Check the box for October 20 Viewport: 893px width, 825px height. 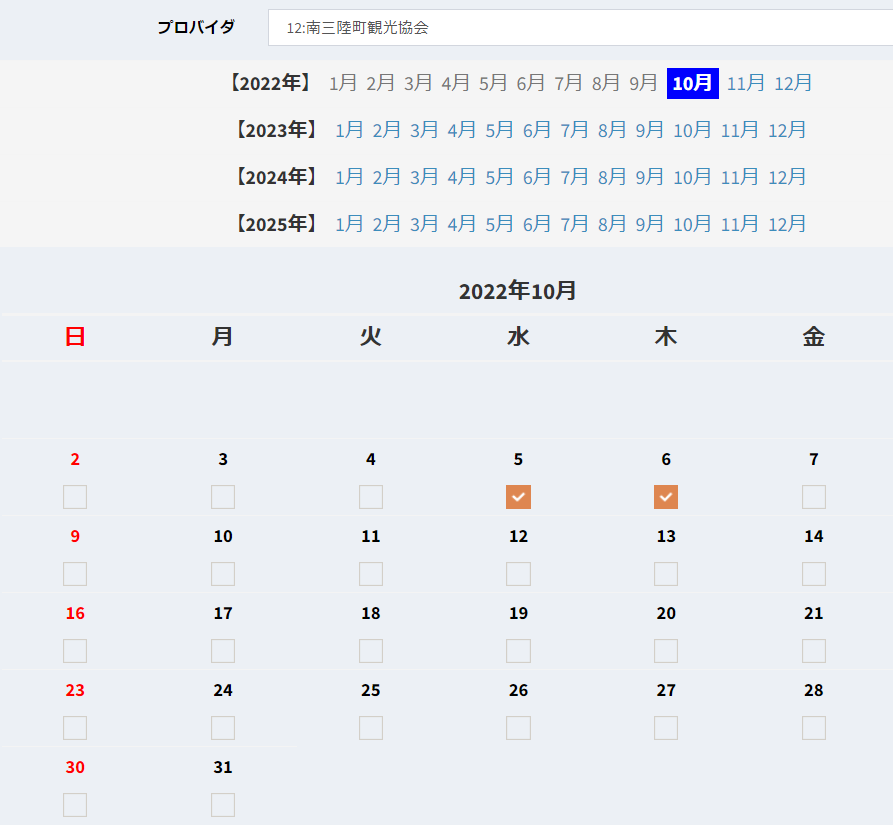(x=666, y=651)
